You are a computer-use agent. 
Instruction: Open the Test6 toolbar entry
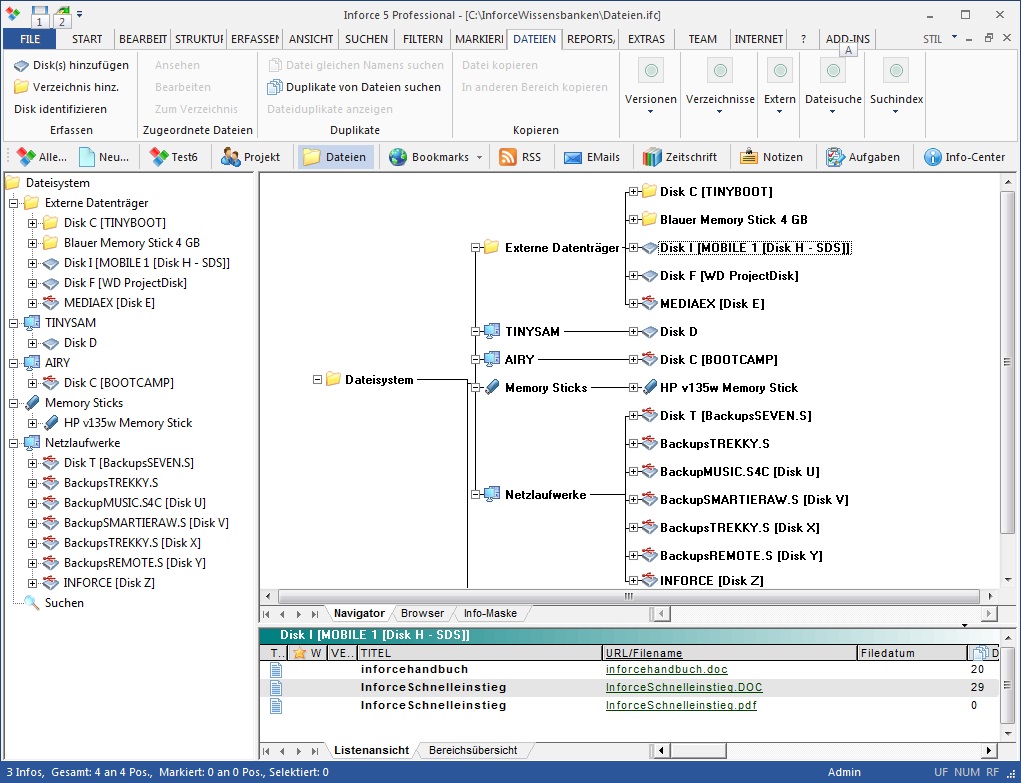(174, 157)
